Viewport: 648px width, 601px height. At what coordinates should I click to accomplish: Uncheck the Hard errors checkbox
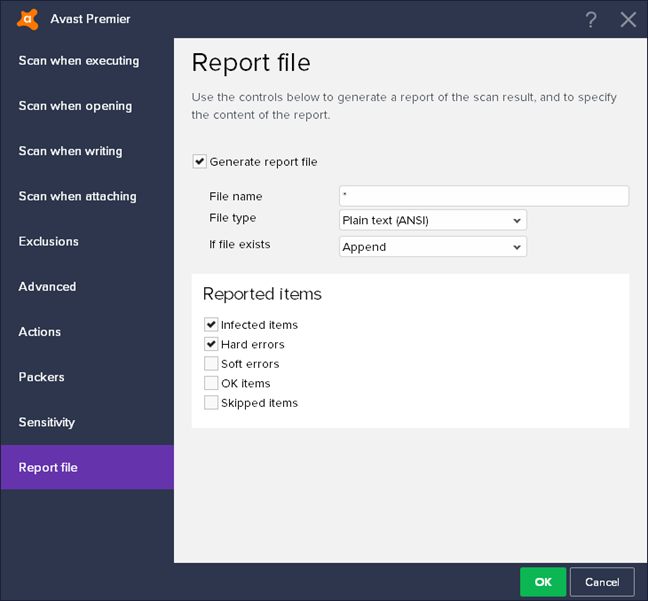[x=211, y=344]
